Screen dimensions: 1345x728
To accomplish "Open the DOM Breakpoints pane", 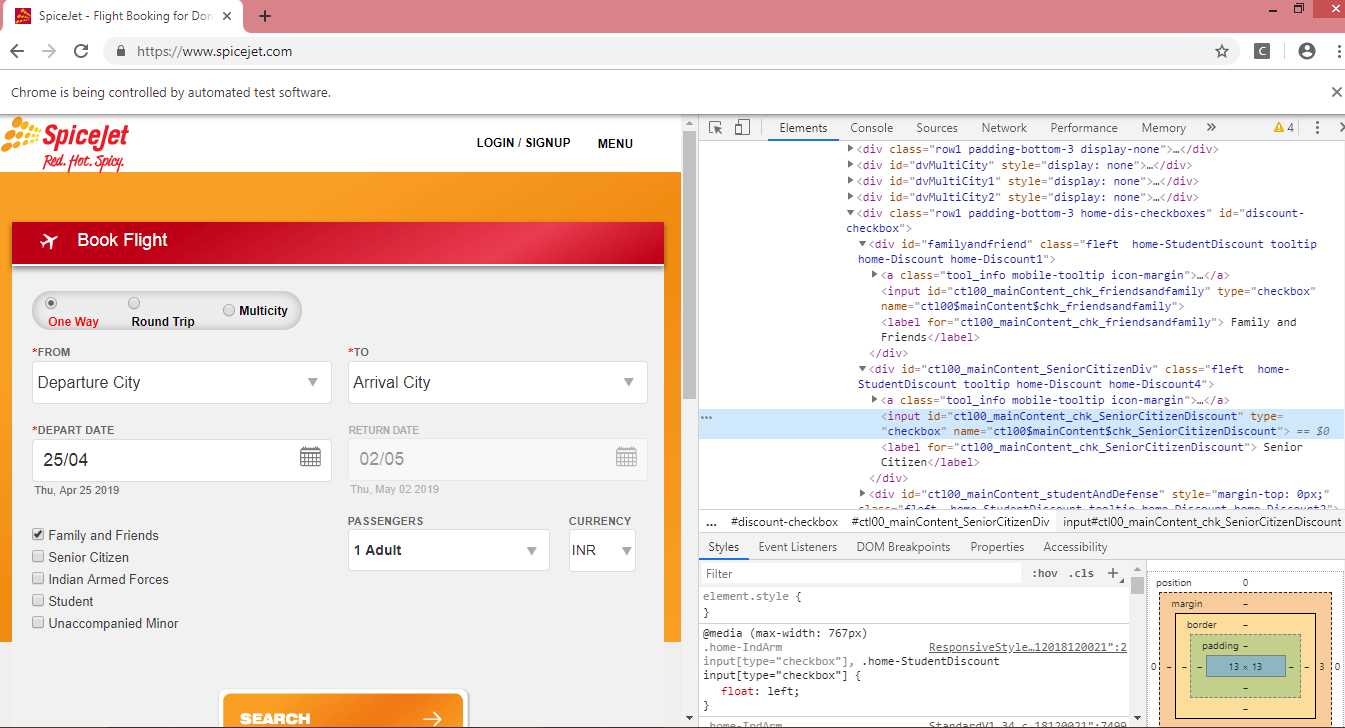I will [x=903, y=547].
